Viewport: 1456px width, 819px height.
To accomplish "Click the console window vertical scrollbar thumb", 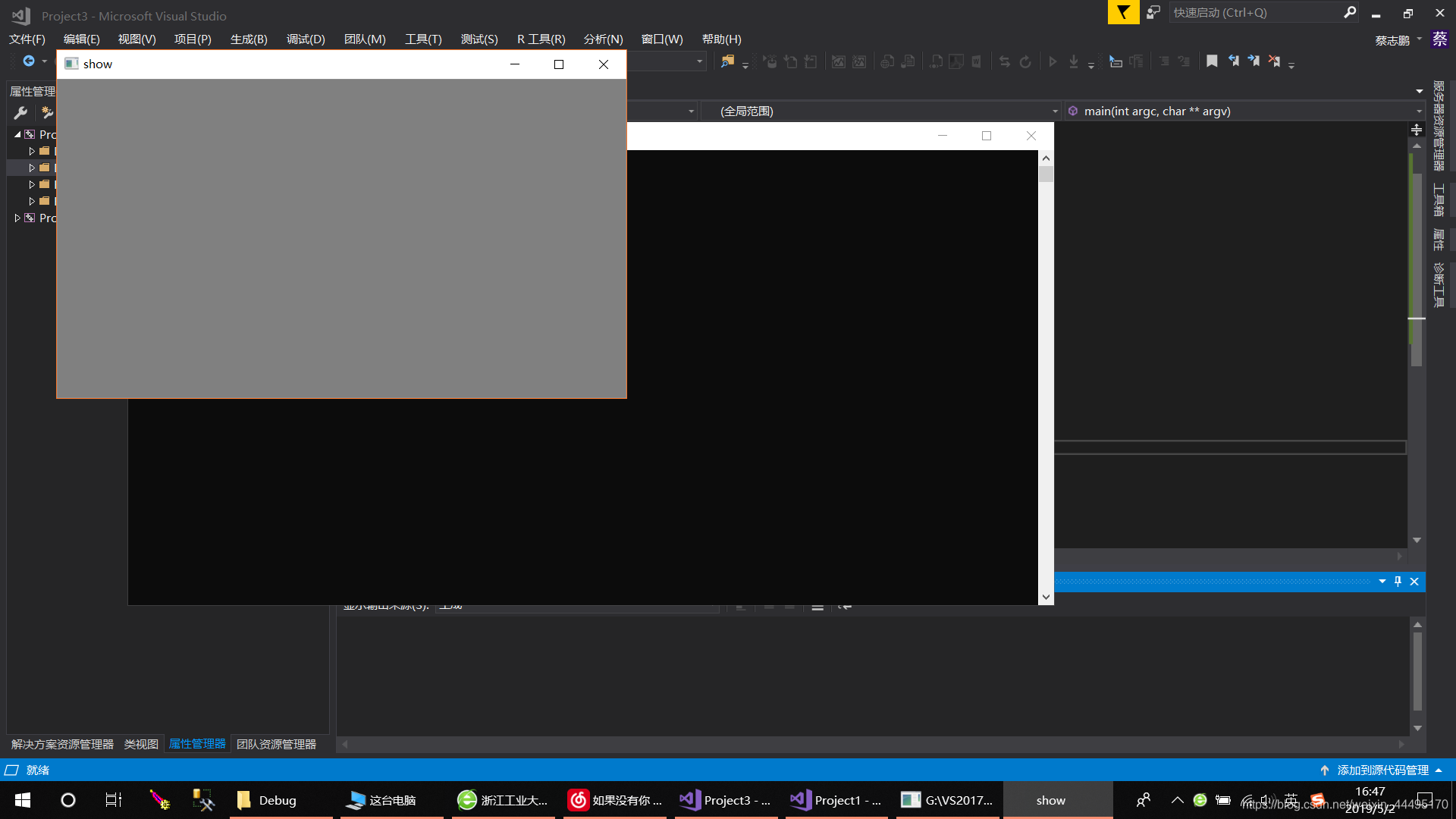I will 1046,174.
